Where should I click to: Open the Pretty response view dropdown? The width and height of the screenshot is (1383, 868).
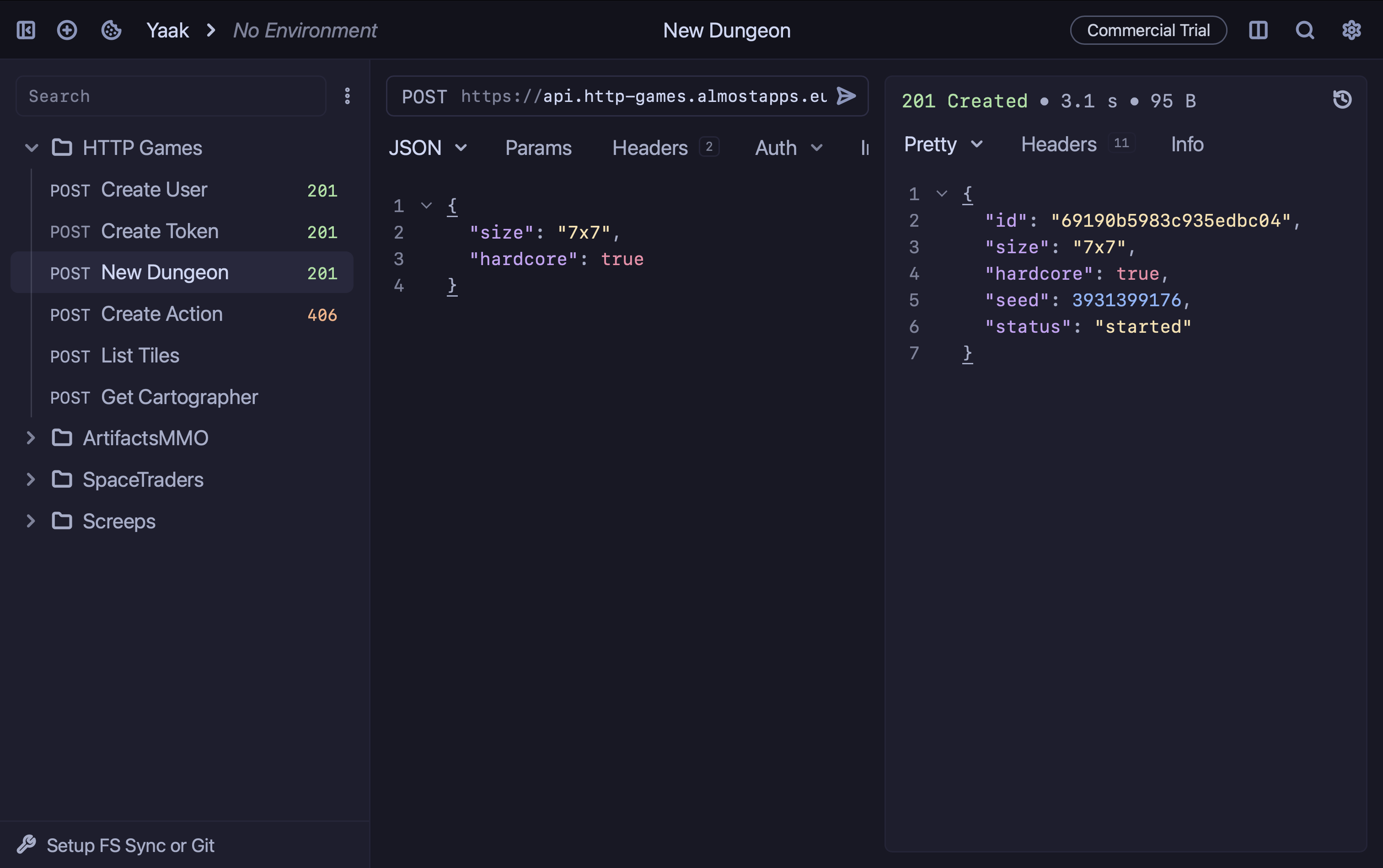click(x=943, y=144)
